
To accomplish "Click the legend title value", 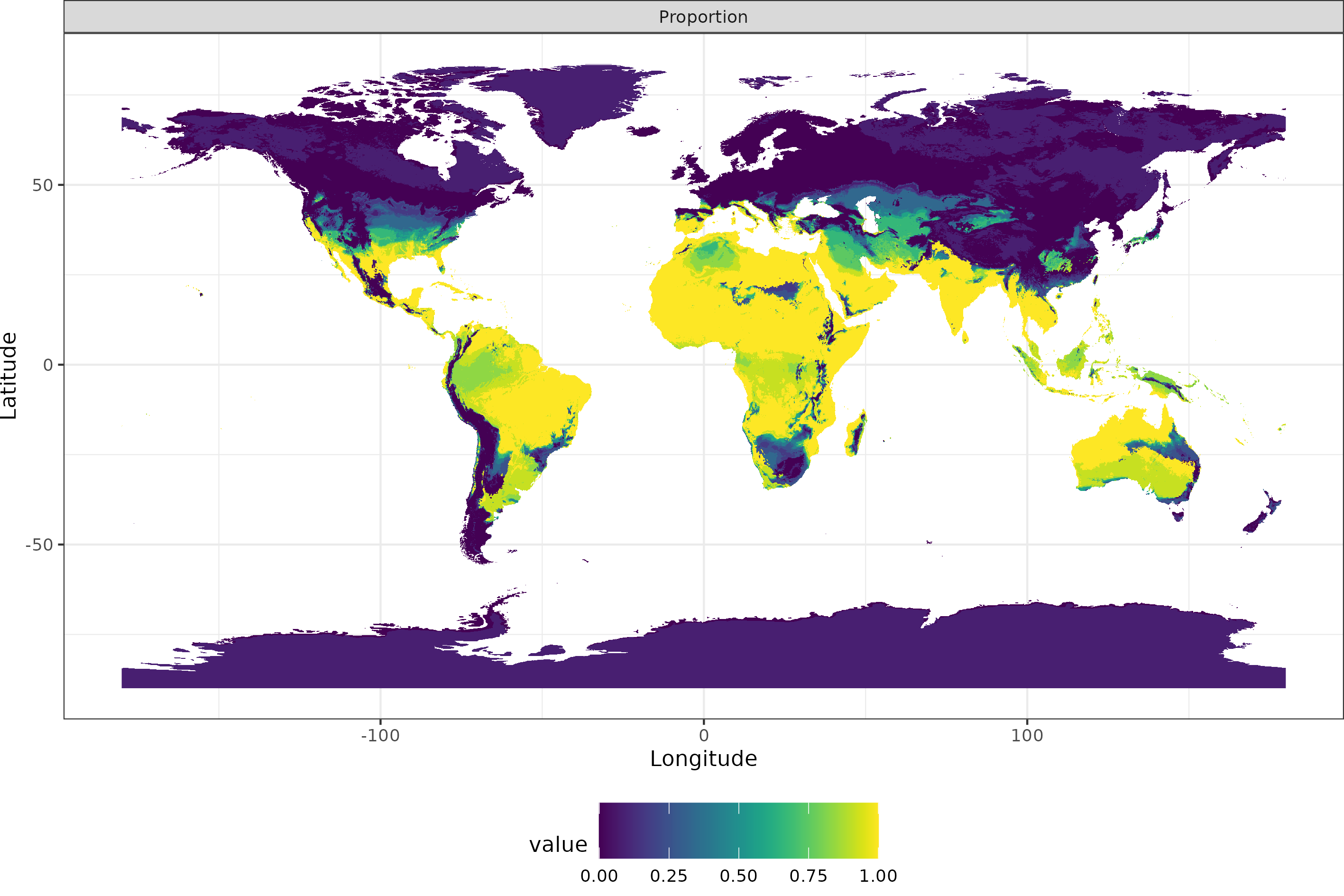I will [x=558, y=845].
